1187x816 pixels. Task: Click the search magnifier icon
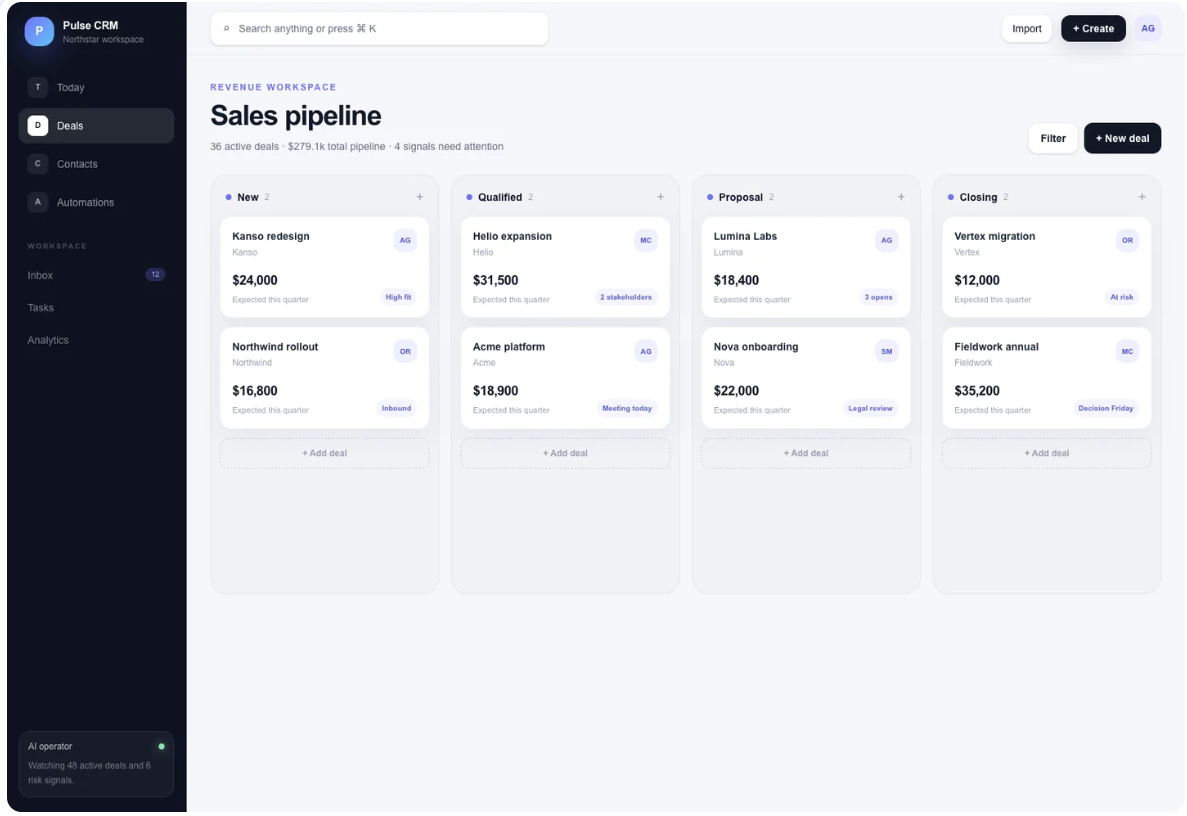pyautogui.click(x=226, y=29)
